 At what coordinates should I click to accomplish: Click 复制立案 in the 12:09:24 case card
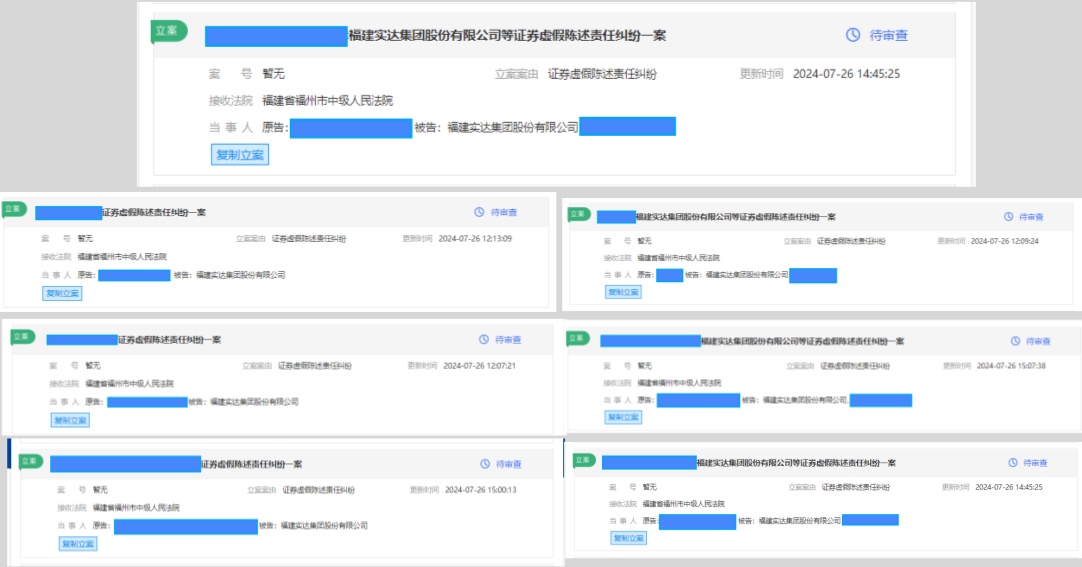tap(623, 292)
